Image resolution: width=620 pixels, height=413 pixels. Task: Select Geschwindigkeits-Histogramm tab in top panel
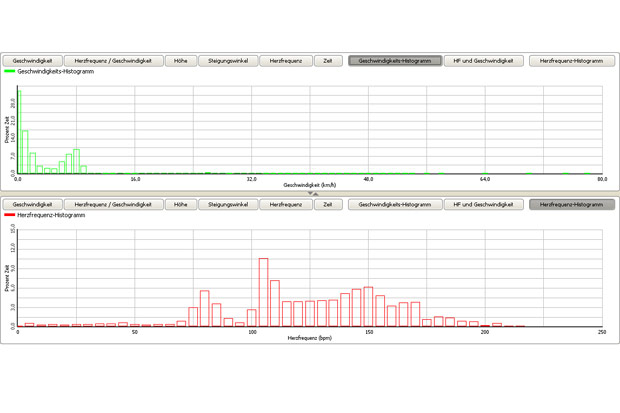pos(395,61)
